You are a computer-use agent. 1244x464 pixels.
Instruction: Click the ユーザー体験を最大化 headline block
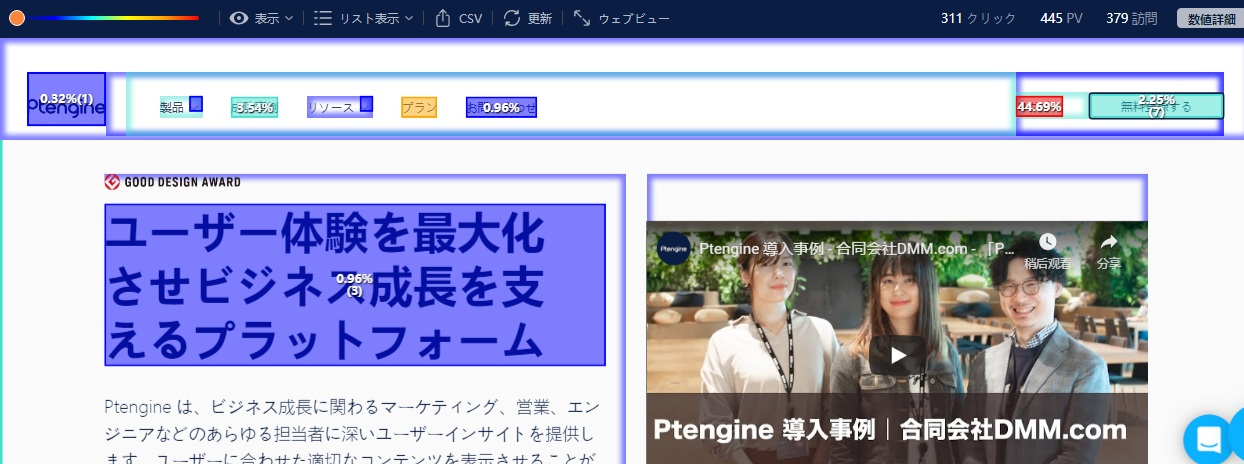coord(355,285)
